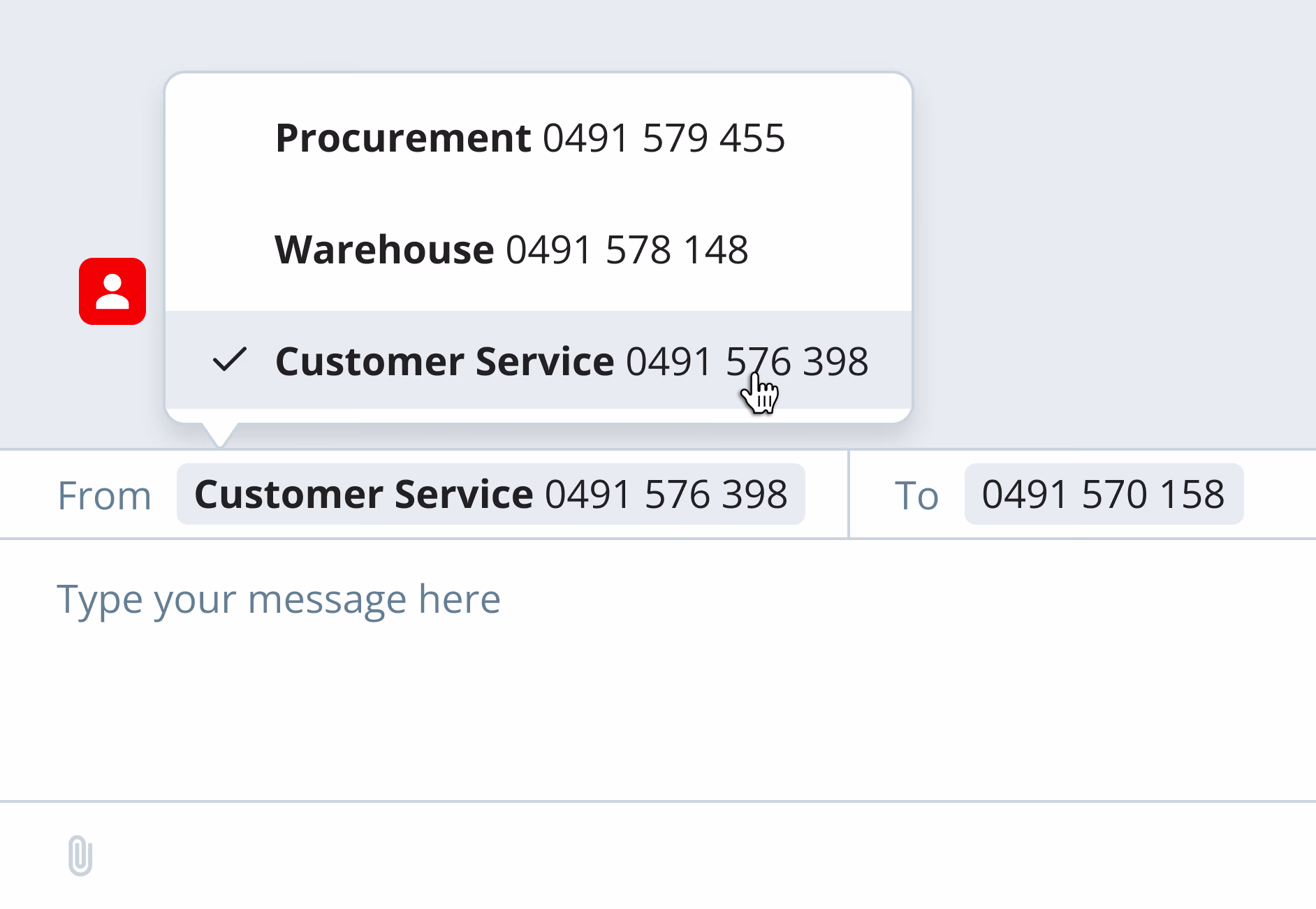Click the number inside the From chip

(x=666, y=494)
